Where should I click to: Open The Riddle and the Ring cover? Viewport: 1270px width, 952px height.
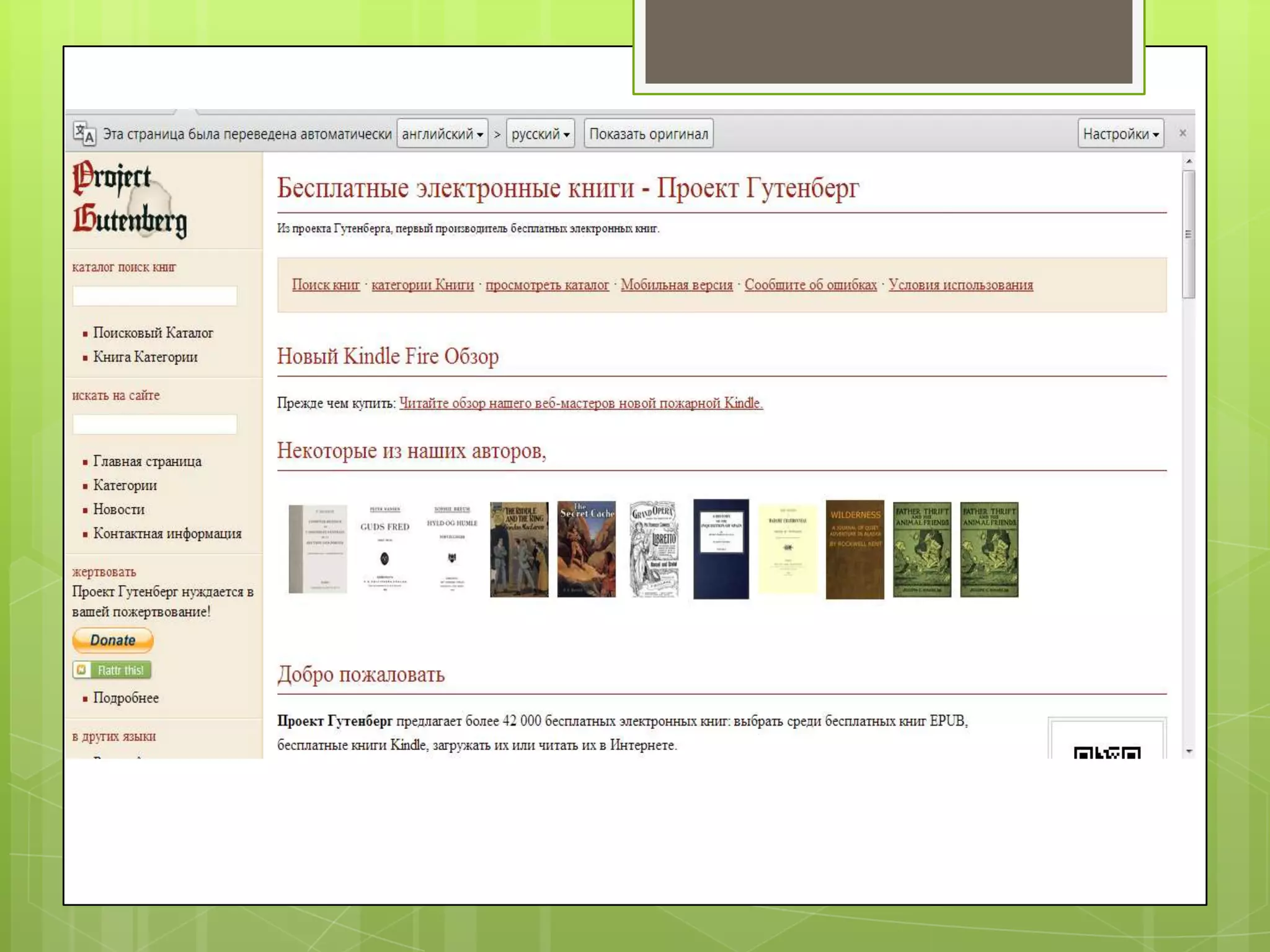click(519, 549)
